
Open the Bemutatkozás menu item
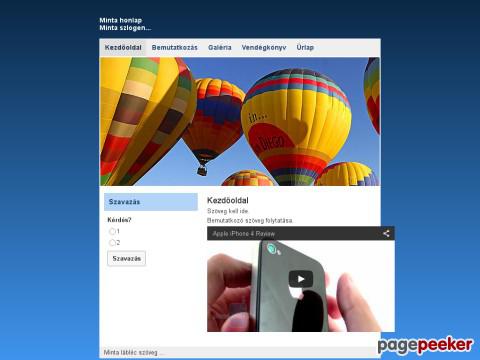pos(175,47)
